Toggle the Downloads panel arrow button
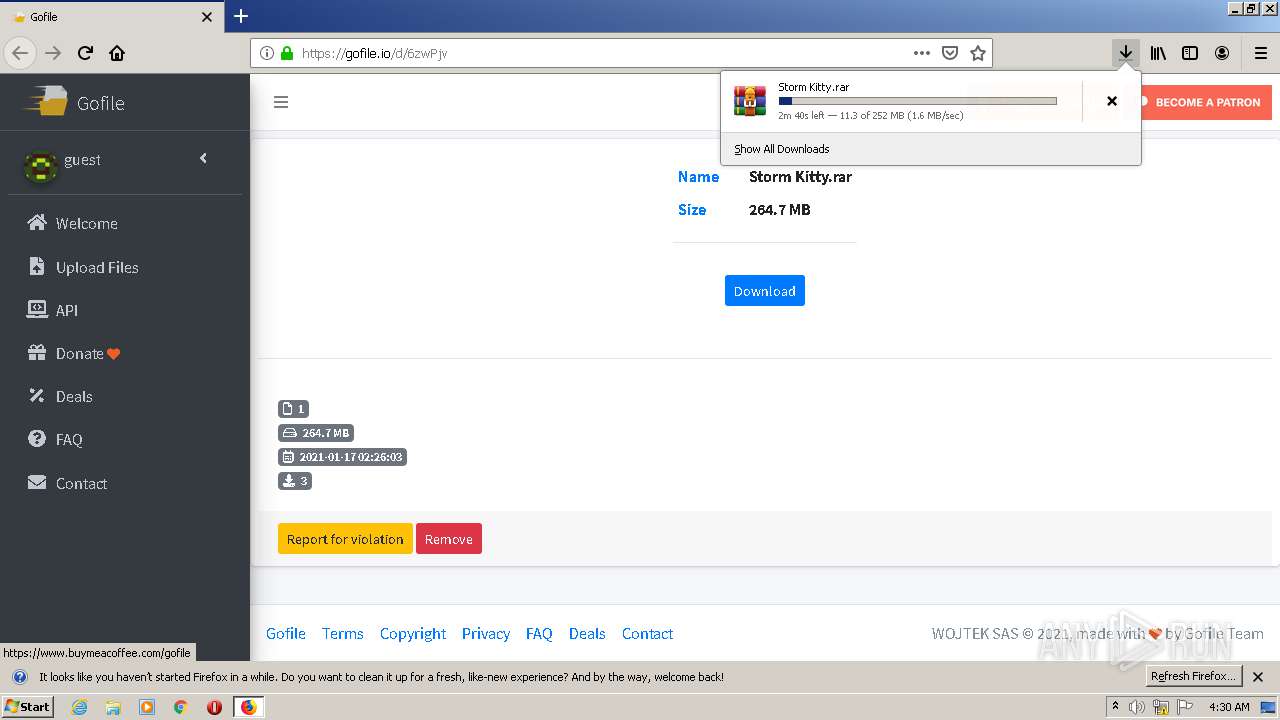Image resolution: width=1280 pixels, height=720 pixels. coord(1126,53)
